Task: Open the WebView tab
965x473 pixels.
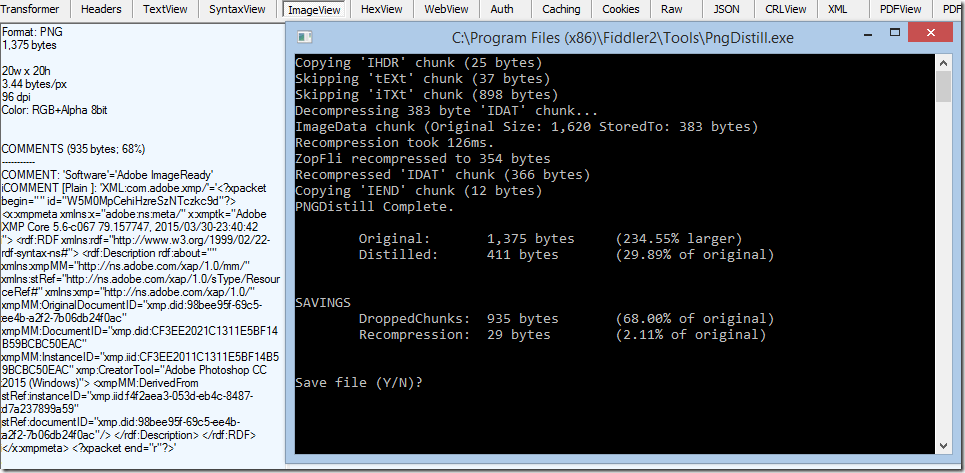Action: (x=447, y=9)
